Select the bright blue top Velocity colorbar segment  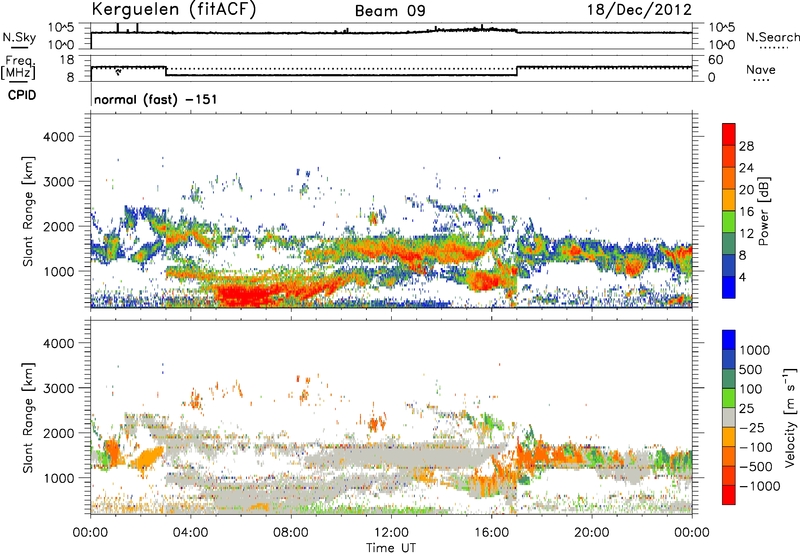pos(729,340)
